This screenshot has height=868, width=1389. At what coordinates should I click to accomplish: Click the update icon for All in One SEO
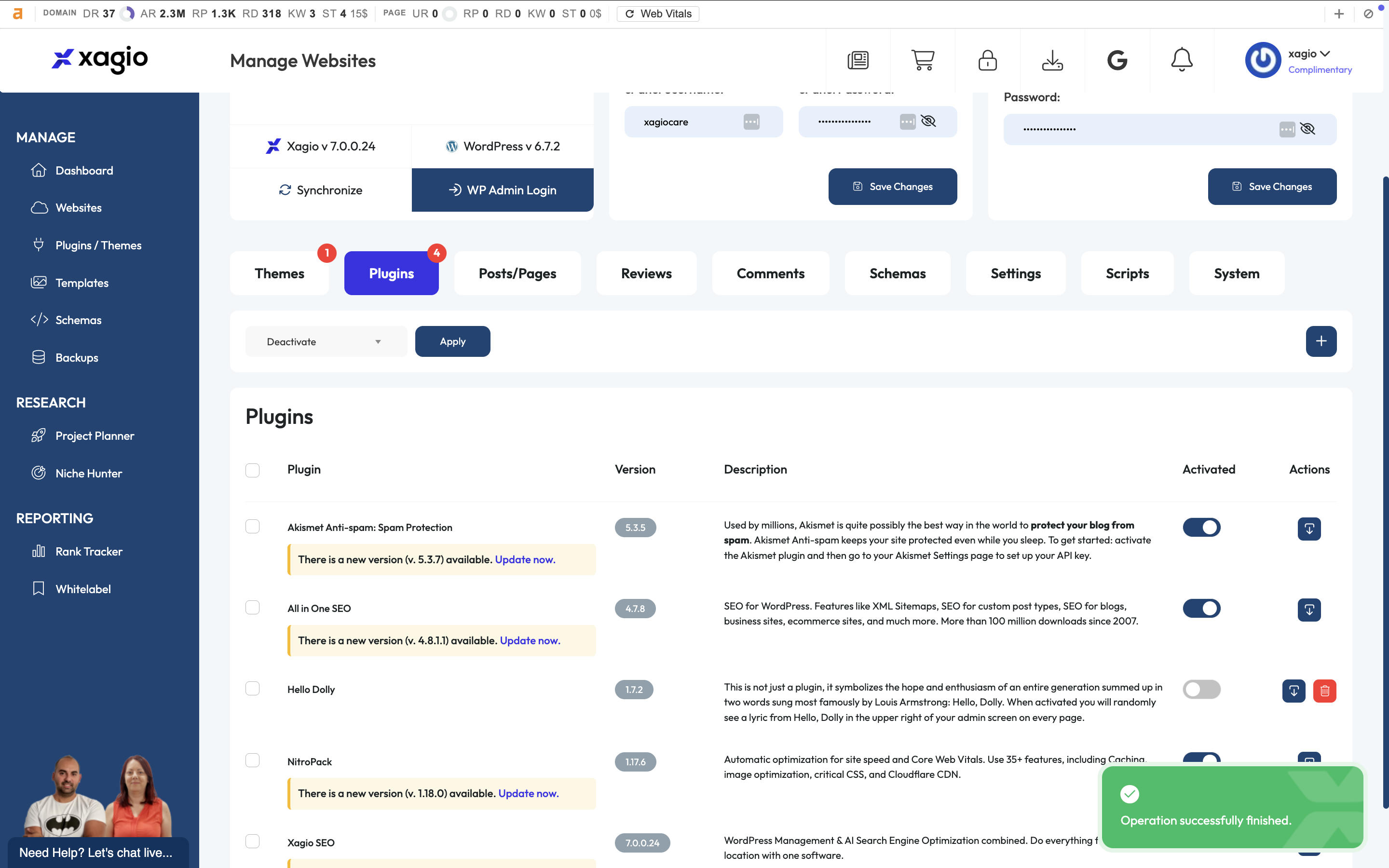tap(1309, 610)
